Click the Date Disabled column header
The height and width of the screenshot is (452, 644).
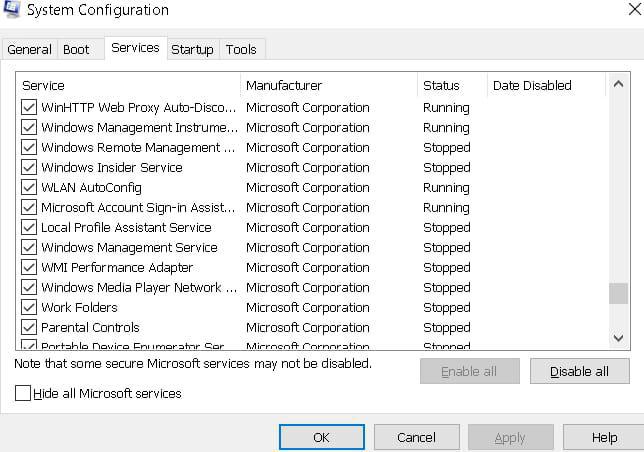[x=545, y=86]
